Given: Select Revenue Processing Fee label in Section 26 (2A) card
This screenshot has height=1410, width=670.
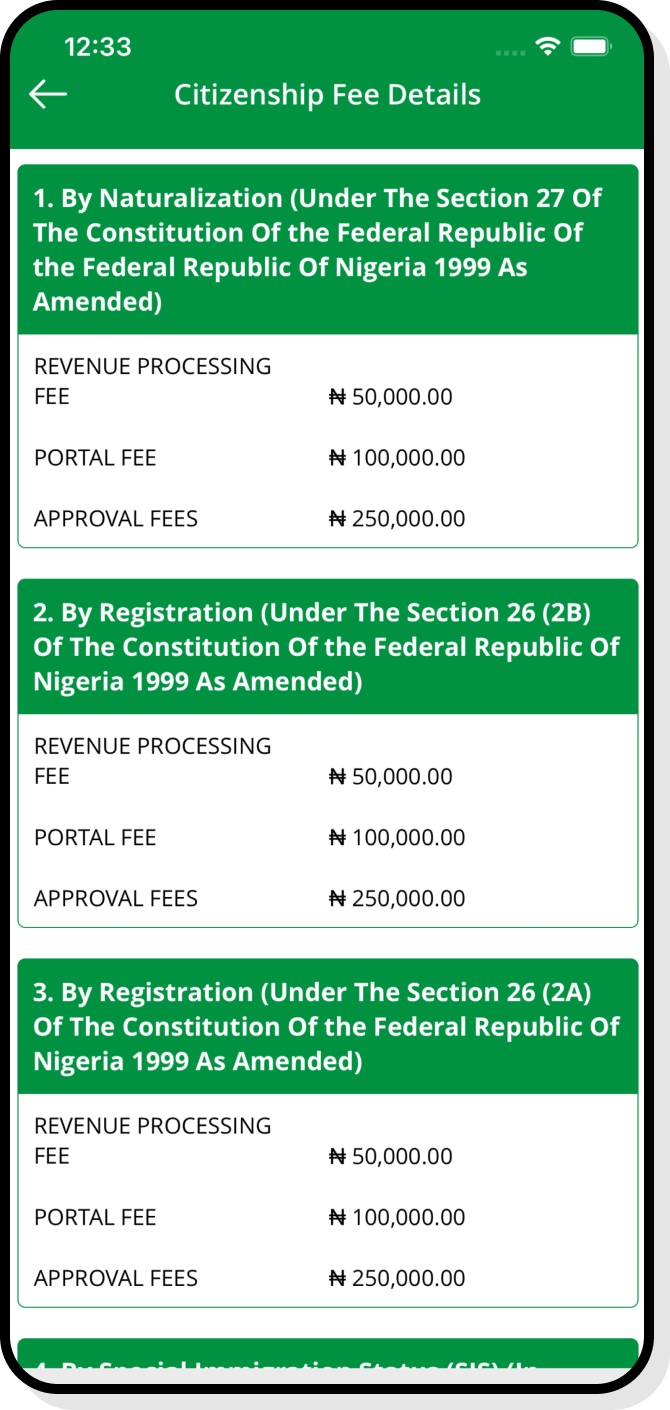Looking at the screenshot, I should pyautogui.click(x=152, y=1141).
